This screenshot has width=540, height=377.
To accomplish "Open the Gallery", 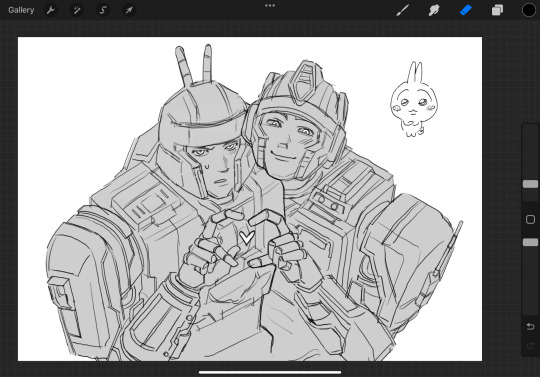I will tap(21, 10).
